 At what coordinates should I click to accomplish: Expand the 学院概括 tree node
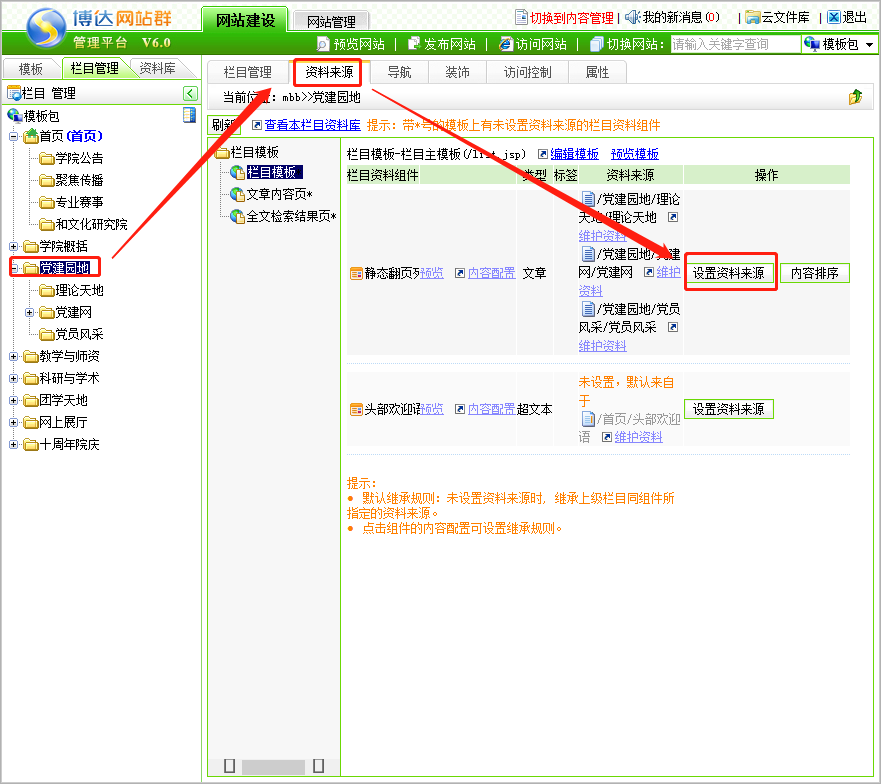point(14,246)
